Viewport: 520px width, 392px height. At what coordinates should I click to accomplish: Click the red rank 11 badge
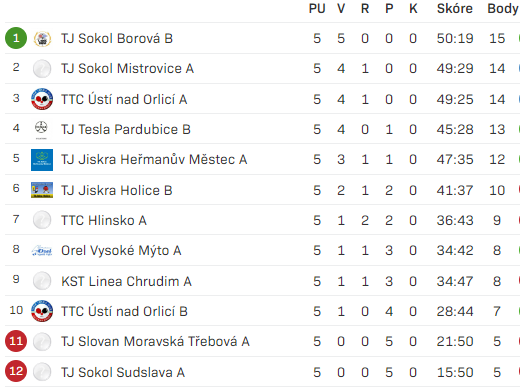coord(16,341)
